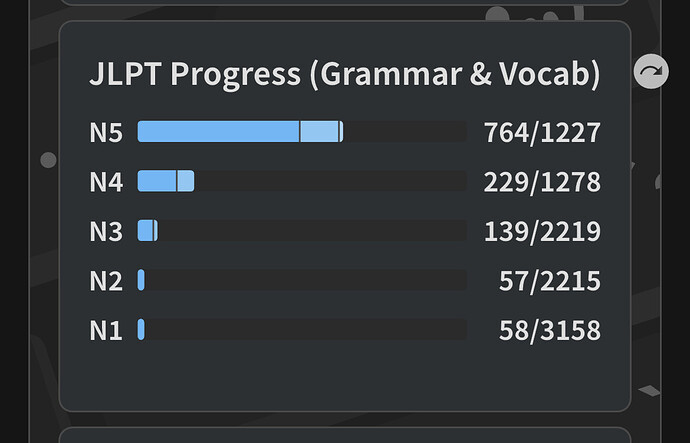
Task: Click the 57/2215 N2 count
Action: click(x=550, y=281)
